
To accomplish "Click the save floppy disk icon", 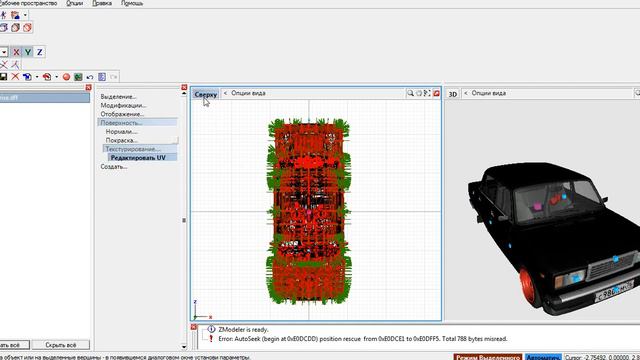I will (x=3, y=77).
